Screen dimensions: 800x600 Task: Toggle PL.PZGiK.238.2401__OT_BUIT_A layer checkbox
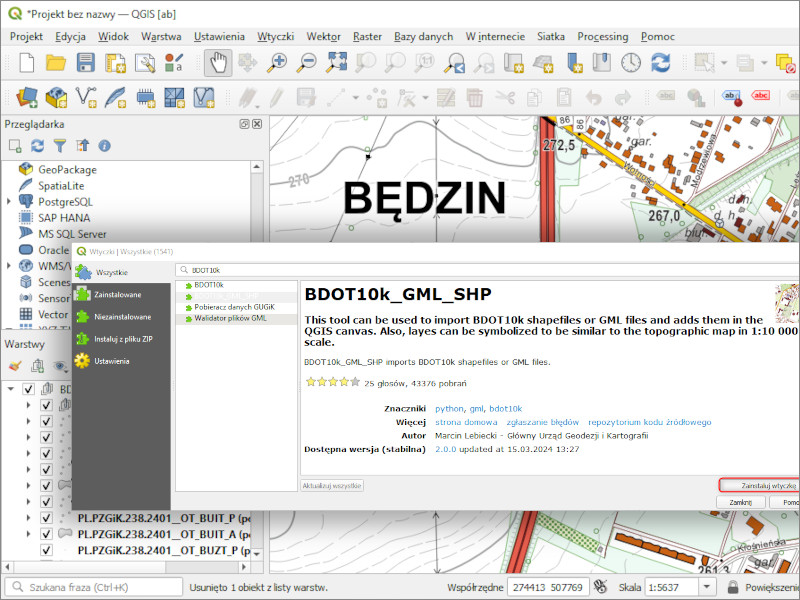46,534
